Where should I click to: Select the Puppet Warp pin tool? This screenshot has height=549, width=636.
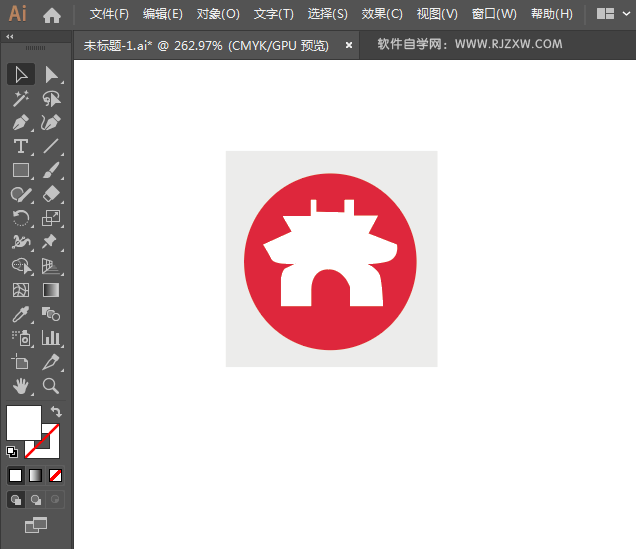pos(51,242)
